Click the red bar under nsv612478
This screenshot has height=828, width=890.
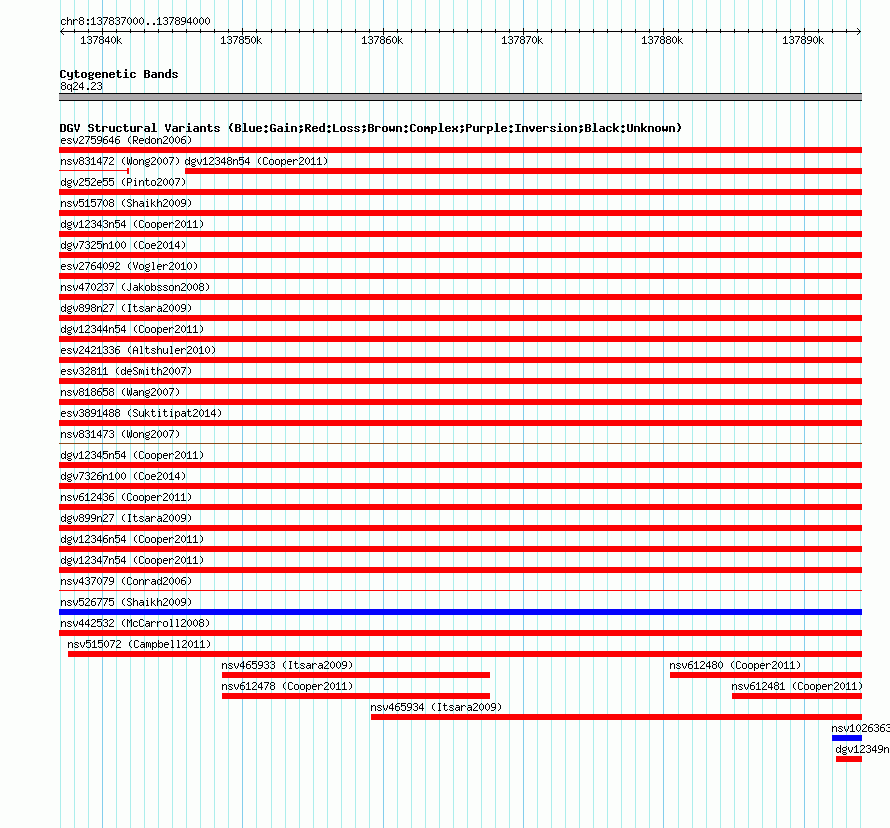pos(356,696)
